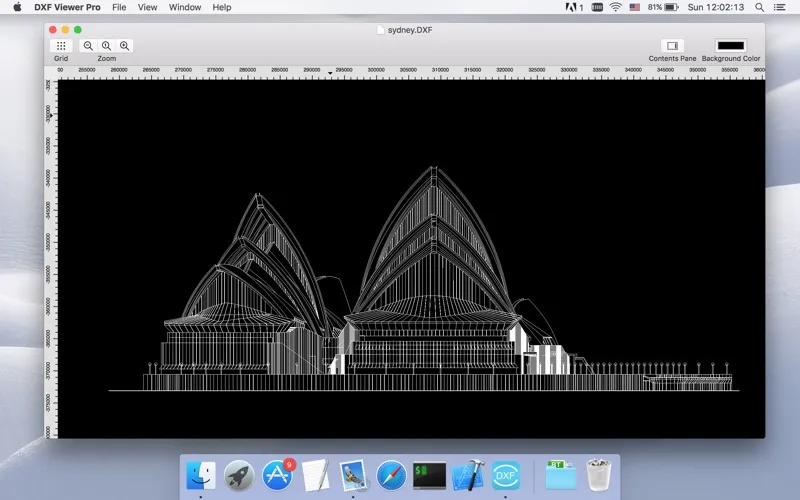
Task: Open Notification Center list icon
Action: pos(779,7)
